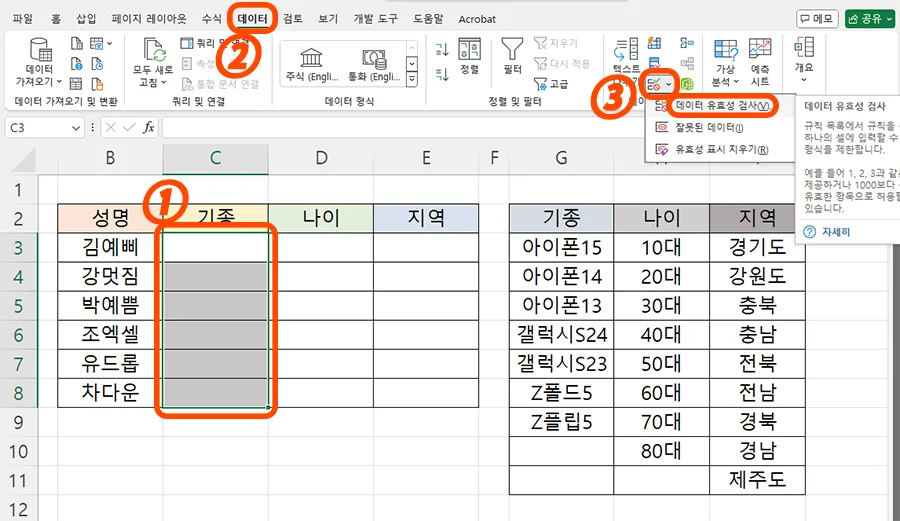Screen dimensions: 900x521
Task: Sort descending with the lower sort icon
Action: click(x=441, y=74)
